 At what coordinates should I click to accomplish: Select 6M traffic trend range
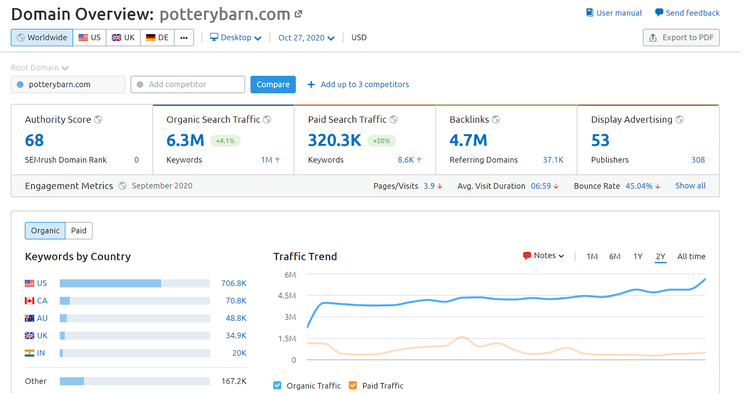click(x=615, y=257)
